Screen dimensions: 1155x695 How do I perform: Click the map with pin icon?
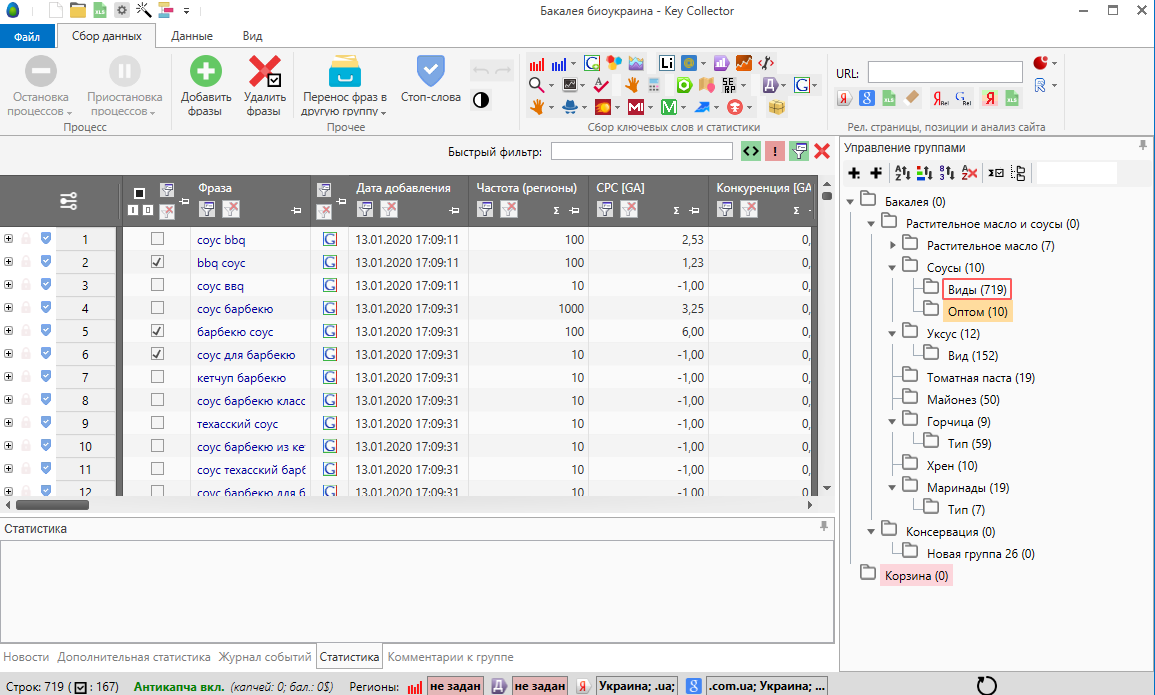coord(707,85)
